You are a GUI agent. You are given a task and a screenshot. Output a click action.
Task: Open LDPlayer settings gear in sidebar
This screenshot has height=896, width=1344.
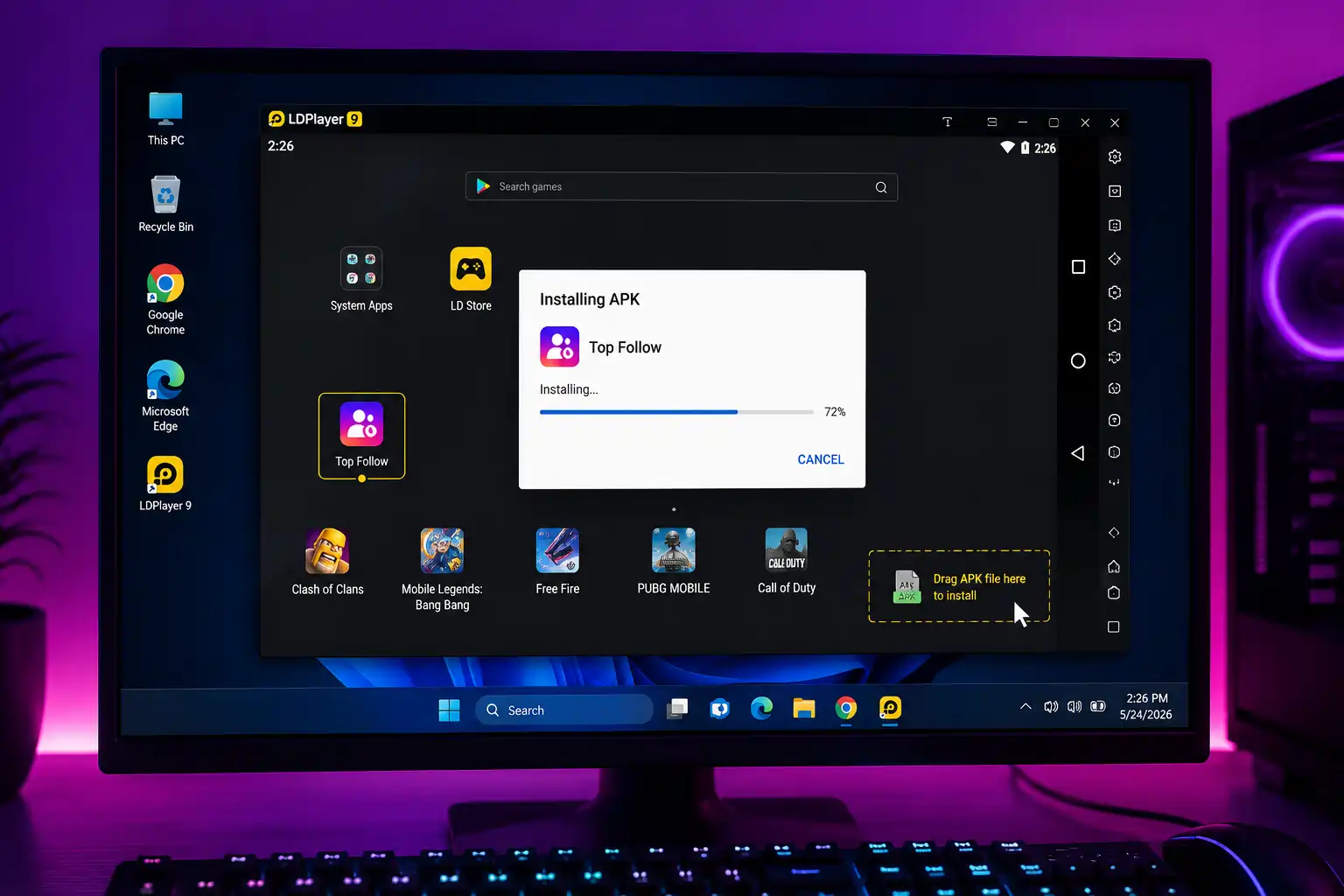1115,157
